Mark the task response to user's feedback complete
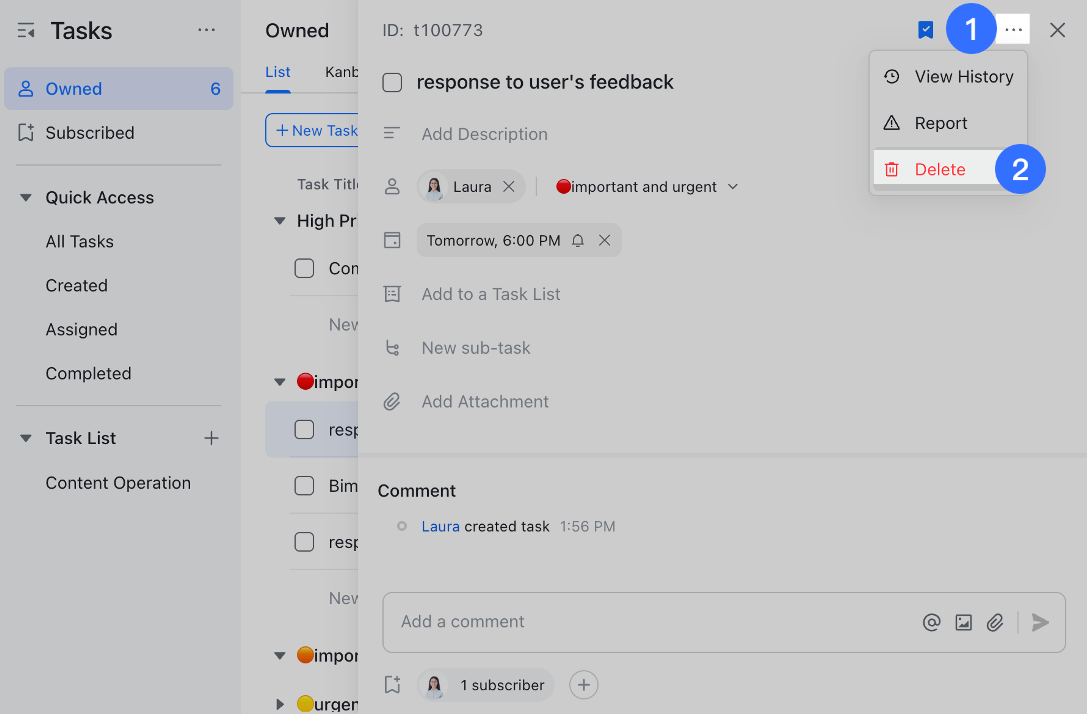Image resolution: width=1088 pixels, height=714 pixels. pos(391,82)
